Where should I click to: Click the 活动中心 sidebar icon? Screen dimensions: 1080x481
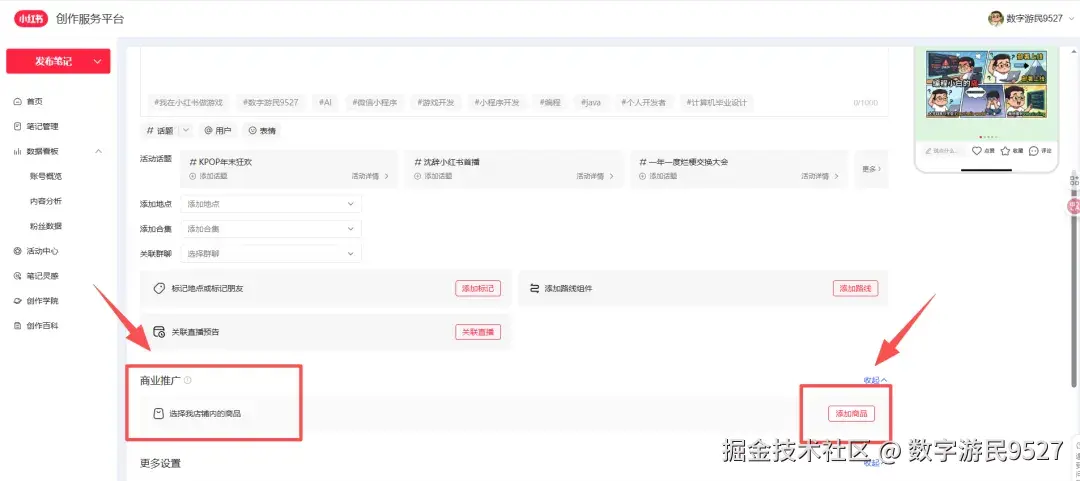18,251
